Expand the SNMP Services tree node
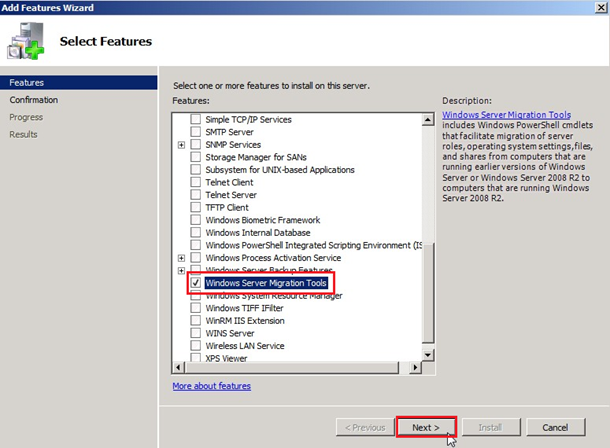The height and width of the screenshot is (448, 610). pos(181,145)
